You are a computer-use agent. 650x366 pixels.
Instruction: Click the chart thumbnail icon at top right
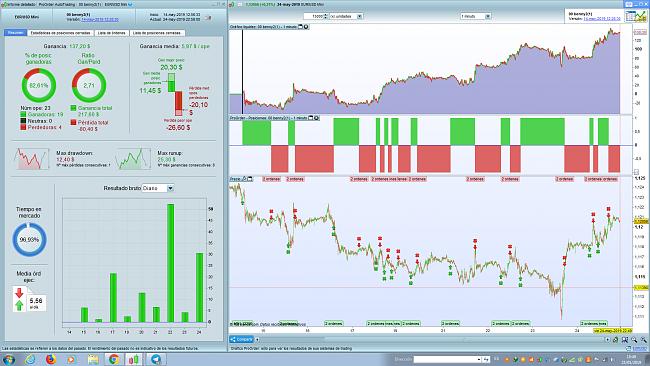click(636, 17)
